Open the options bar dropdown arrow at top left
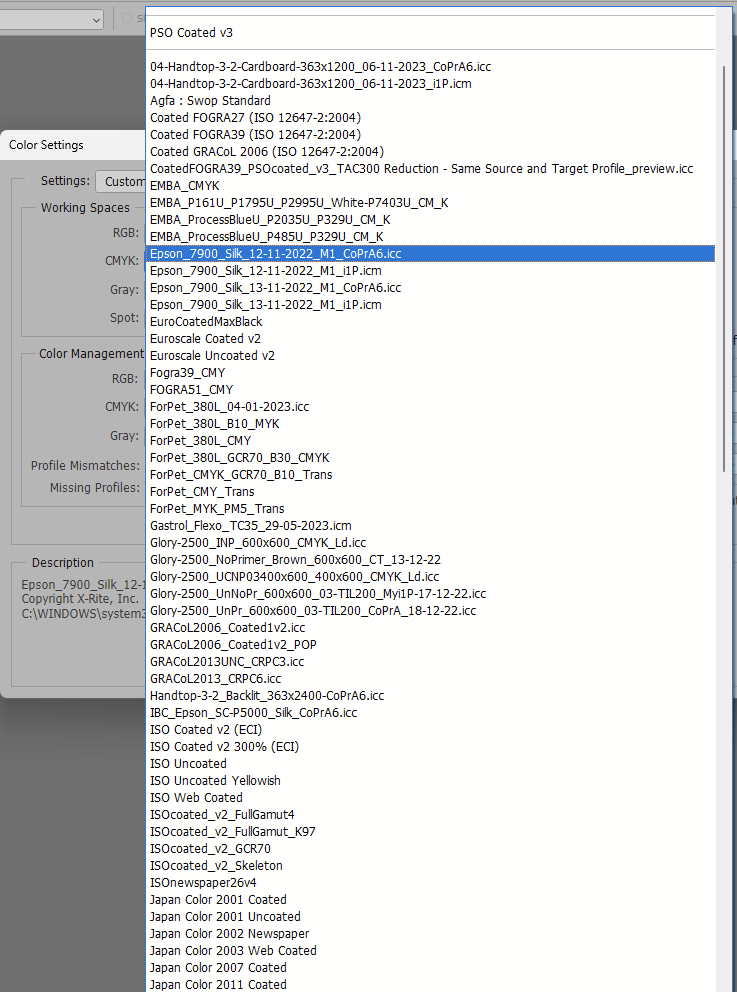The image size is (737, 992). [96, 20]
